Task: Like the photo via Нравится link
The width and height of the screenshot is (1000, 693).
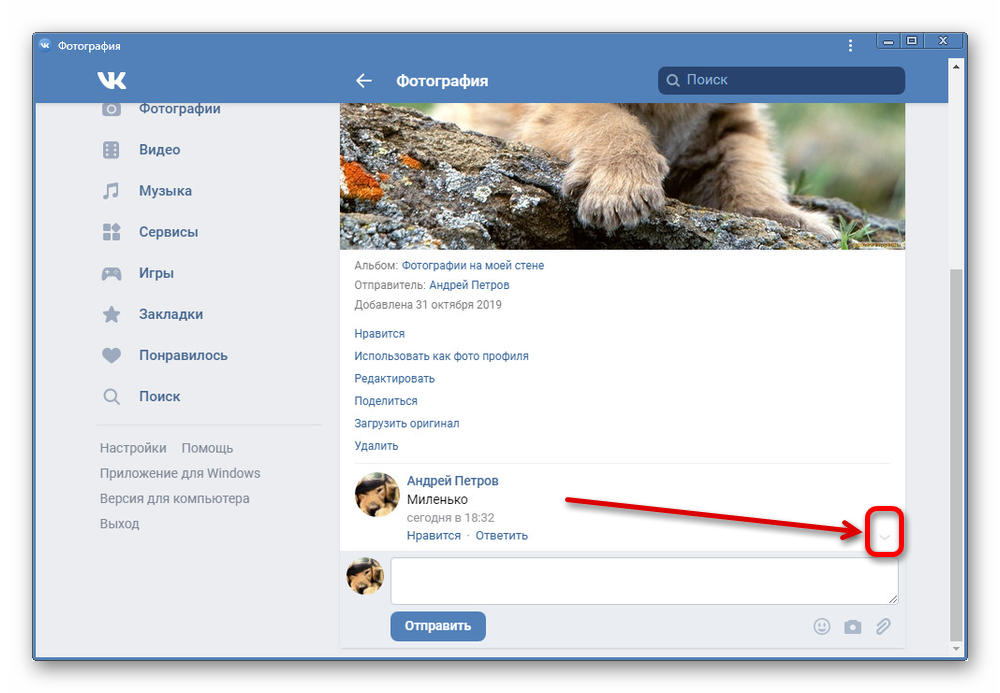Action: 379,333
